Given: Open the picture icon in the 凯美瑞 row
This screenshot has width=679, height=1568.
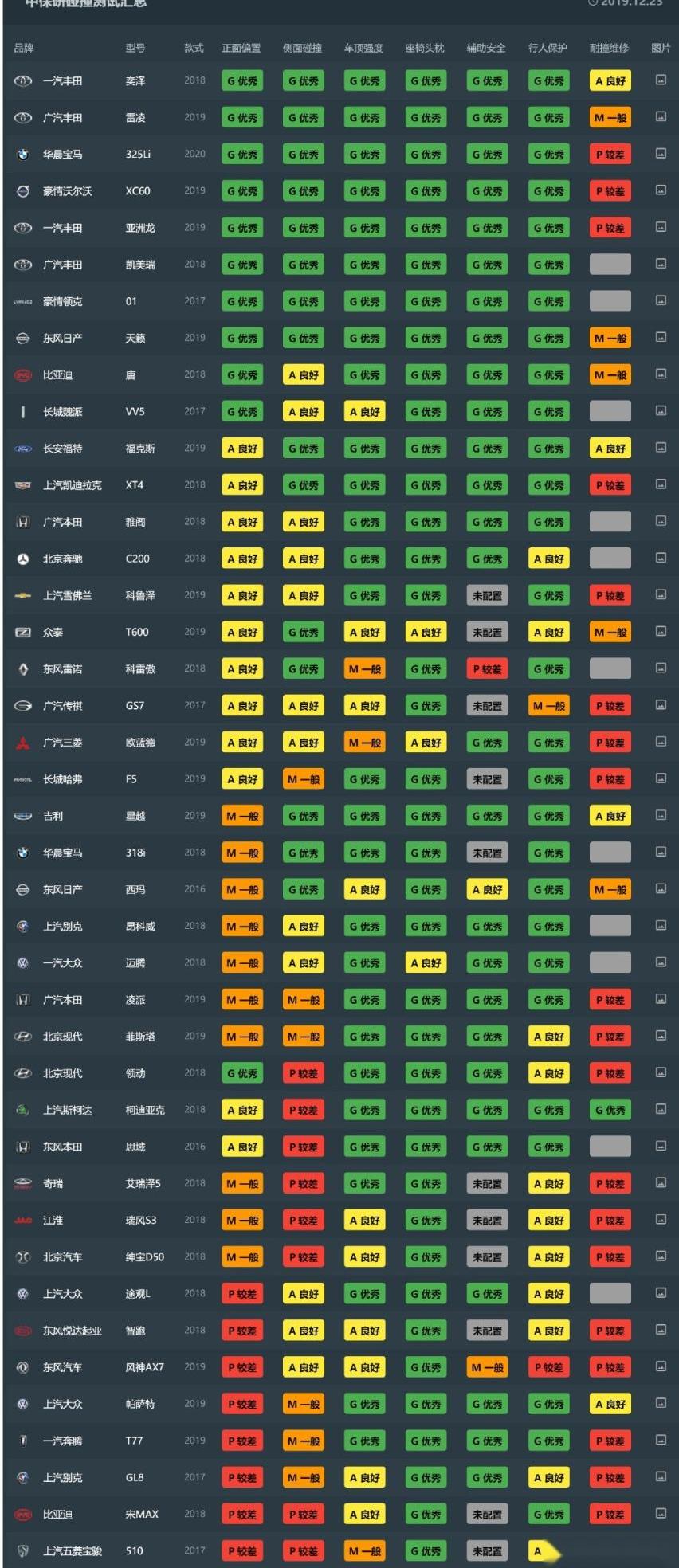Looking at the screenshot, I should point(661,264).
